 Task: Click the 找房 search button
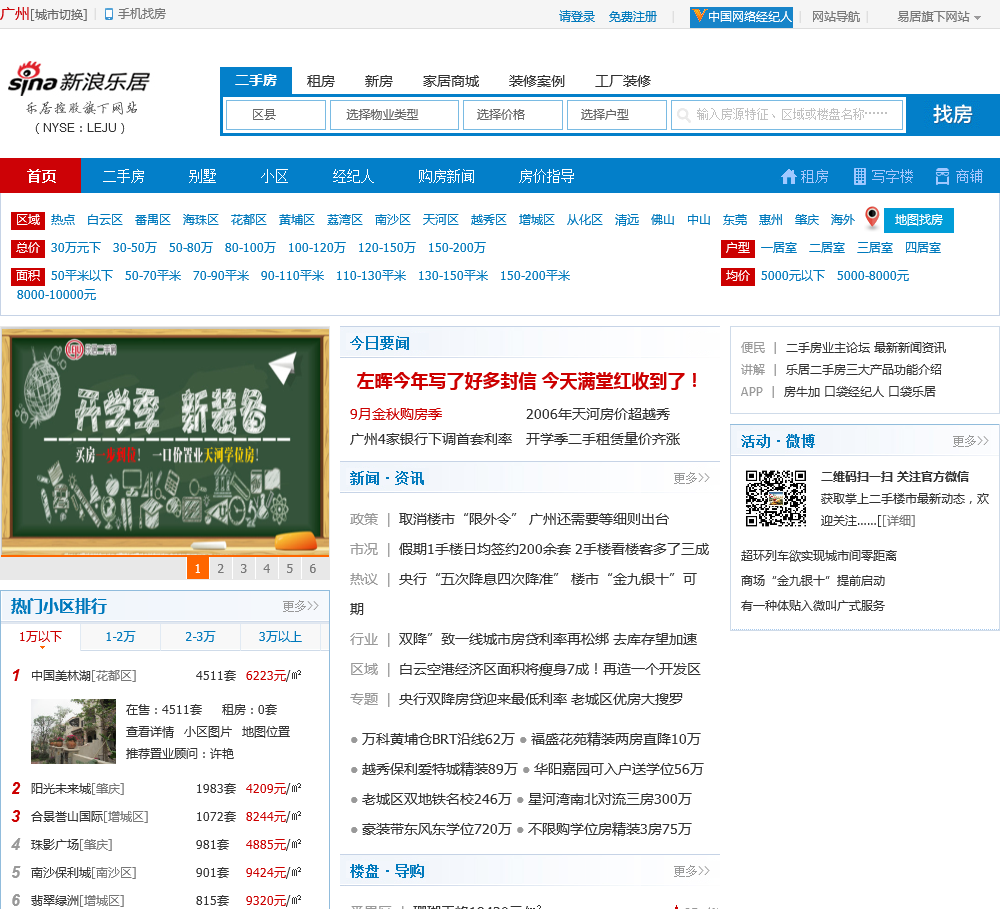[x=953, y=115]
